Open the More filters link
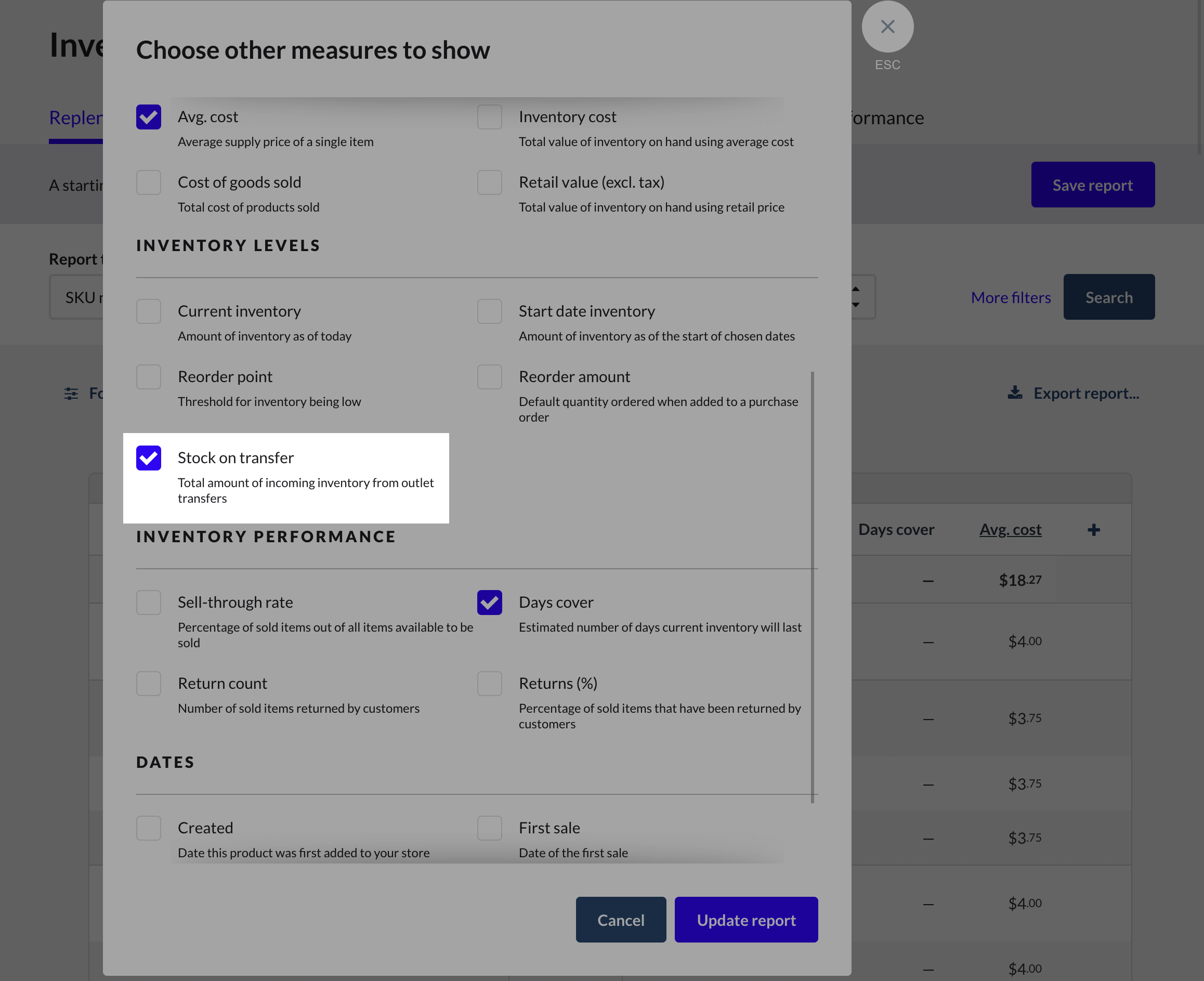 click(1010, 297)
